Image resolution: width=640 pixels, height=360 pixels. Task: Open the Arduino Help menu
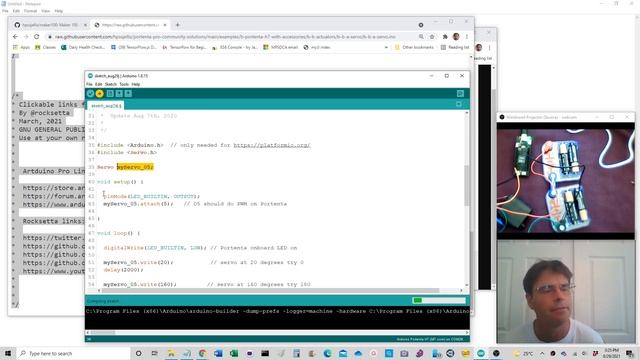coord(136,84)
